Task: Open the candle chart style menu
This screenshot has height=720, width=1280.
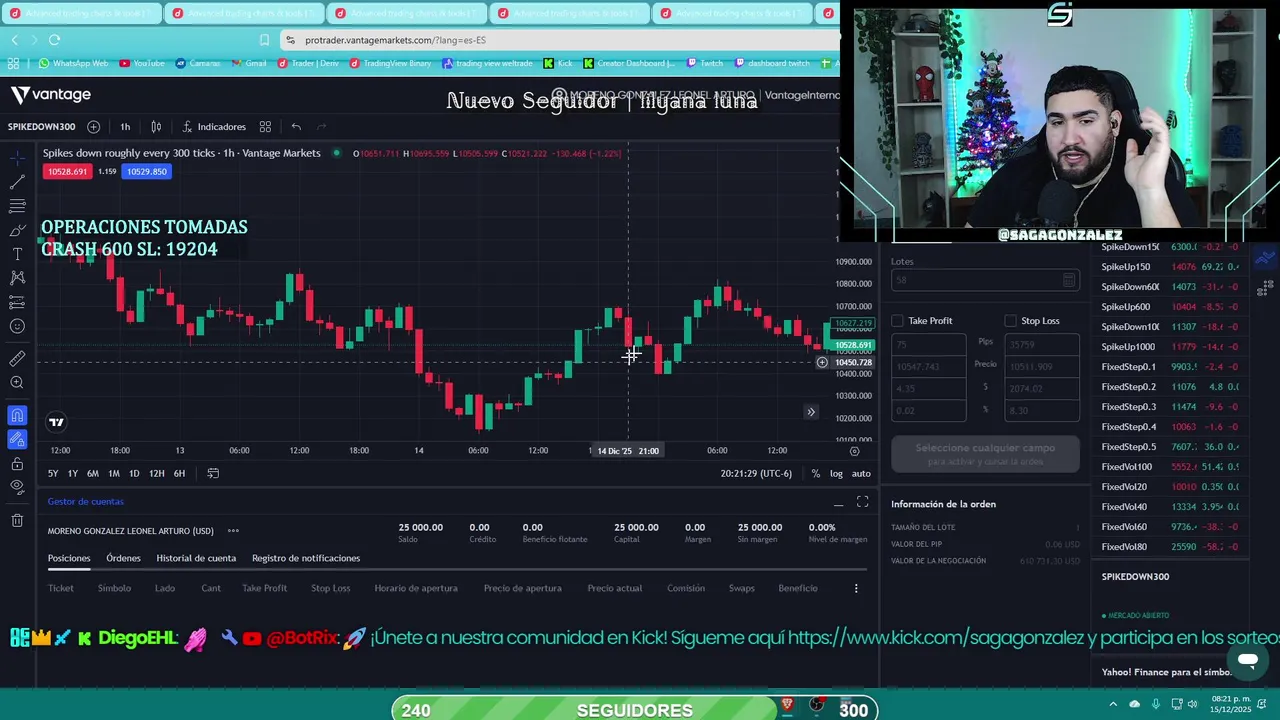Action: (x=156, y=127)
